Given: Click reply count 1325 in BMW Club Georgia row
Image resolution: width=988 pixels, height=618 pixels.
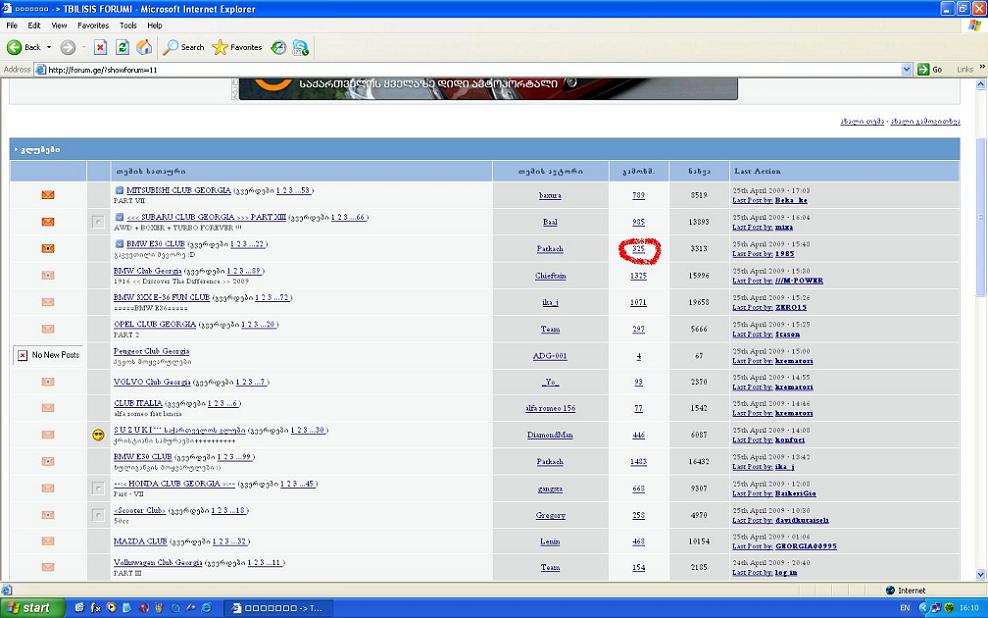Looking at the screenshot, I should (x=638, y=276).
